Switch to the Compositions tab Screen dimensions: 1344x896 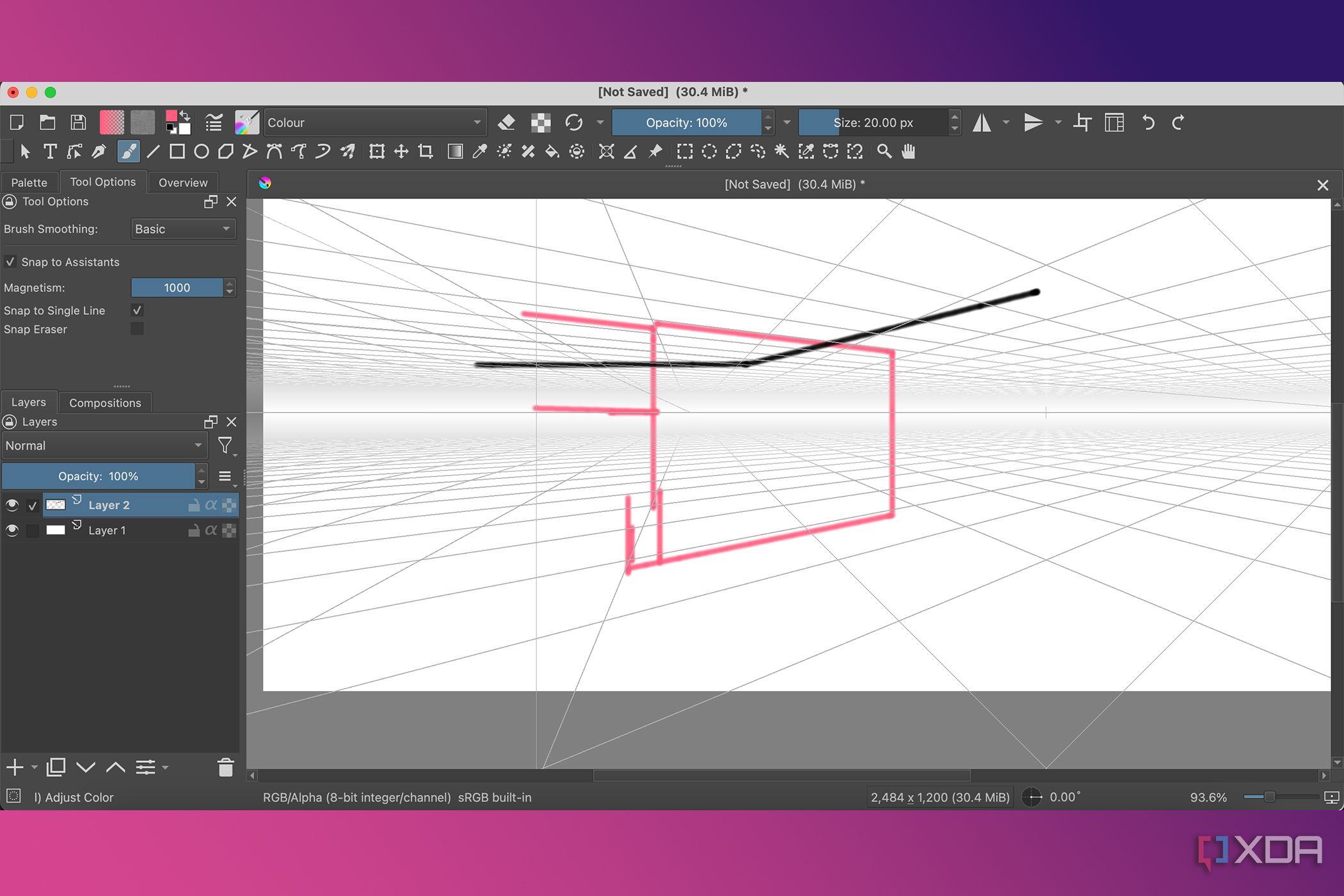pos(105,403)
